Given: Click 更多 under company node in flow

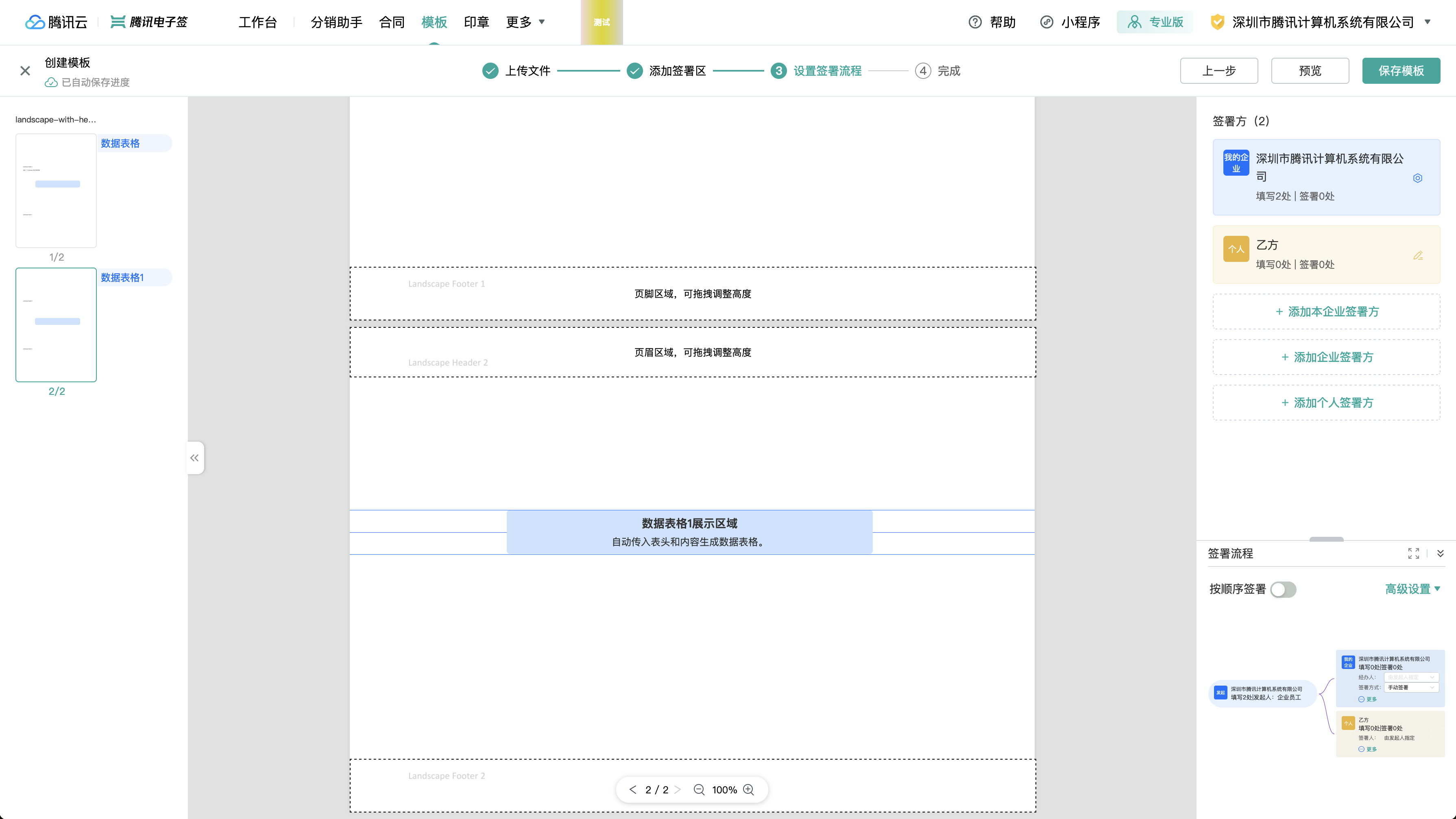Looking at the screenshot, I should [1368, 699].
